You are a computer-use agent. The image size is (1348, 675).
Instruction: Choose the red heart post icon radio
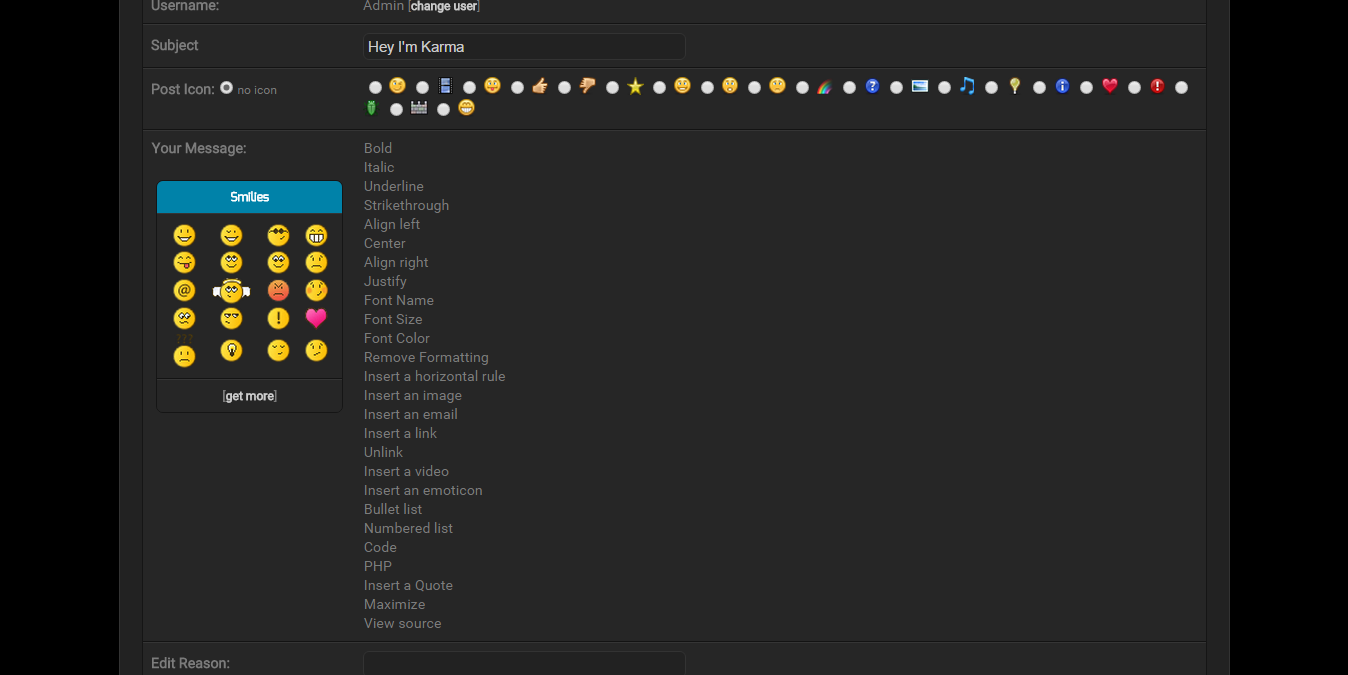click(1086, 88)
